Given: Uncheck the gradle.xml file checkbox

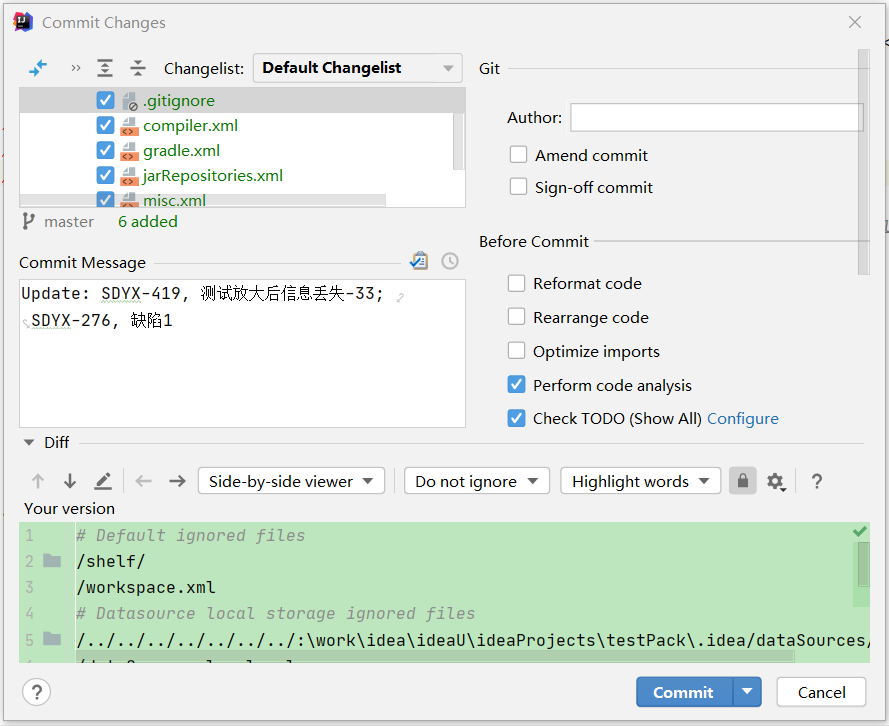Looking at the screenshot, I should [105, 150].
